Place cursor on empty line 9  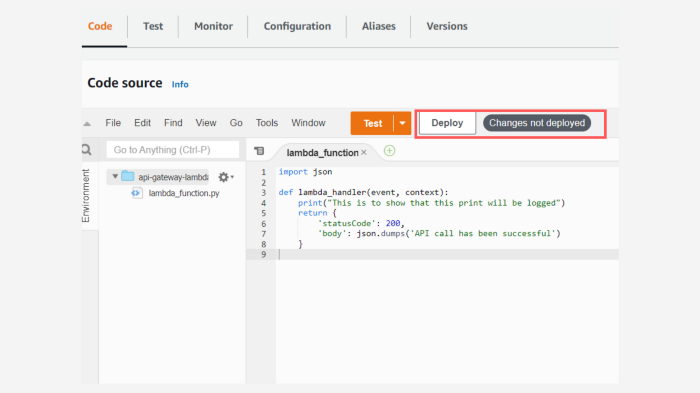tap(446, 255)
